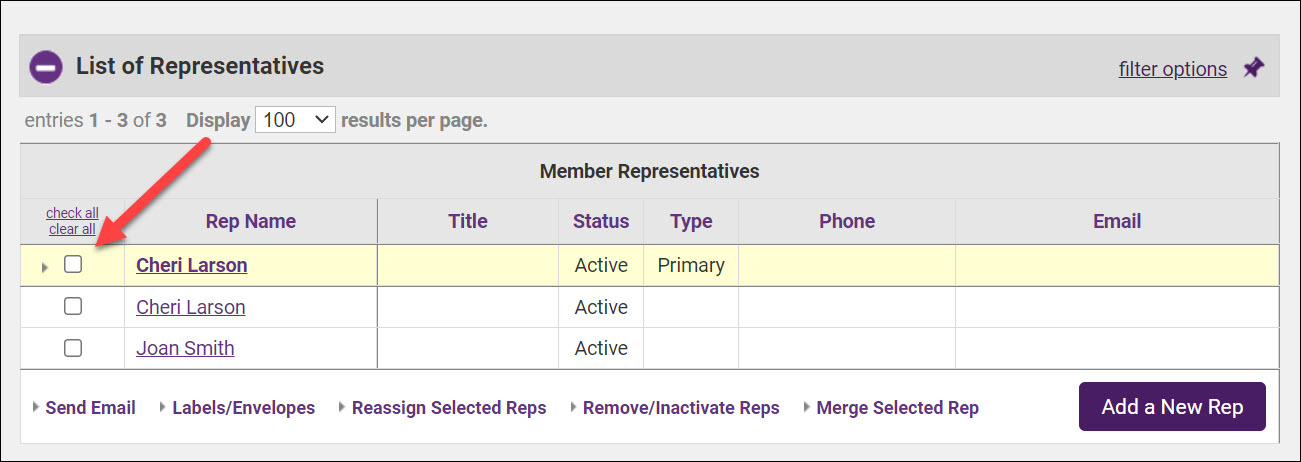Collapse the List of Representatives section
The height and width of the screenshot is (462, 1301).
tap(46, 68)
